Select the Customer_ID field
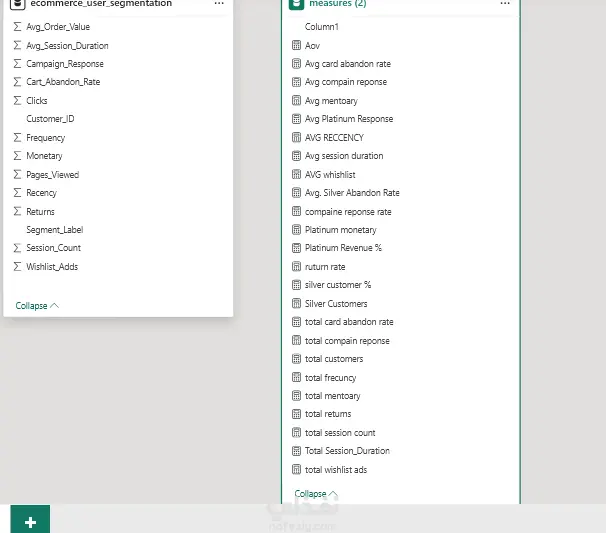Viewport: 606px width, 533px height. click(50, 119)
